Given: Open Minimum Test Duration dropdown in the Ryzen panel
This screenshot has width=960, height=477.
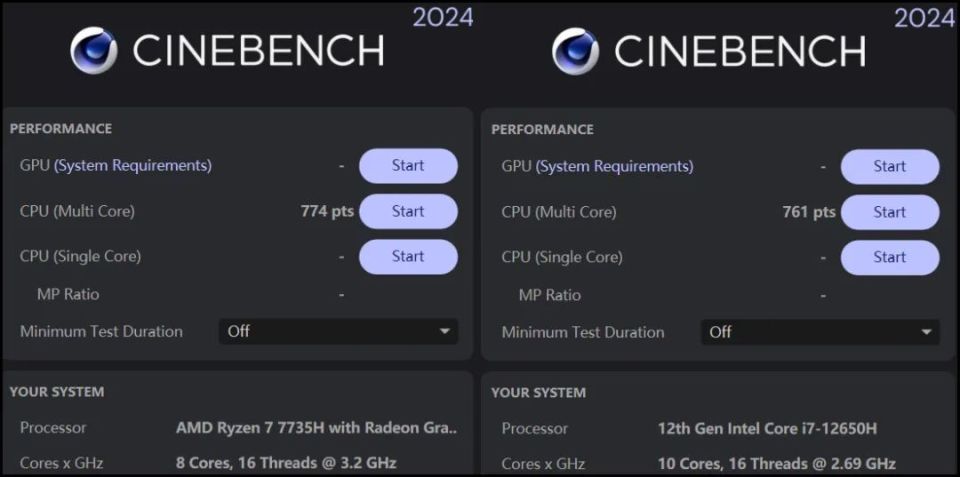Looking at the screenshot, I should [338, 331].
